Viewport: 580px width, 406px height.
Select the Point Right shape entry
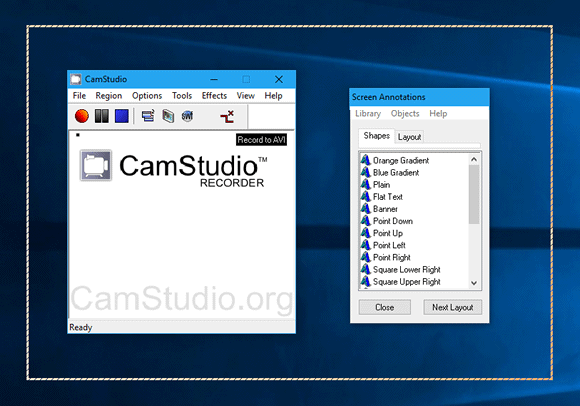pyautogui.click(x=386, y=257)
